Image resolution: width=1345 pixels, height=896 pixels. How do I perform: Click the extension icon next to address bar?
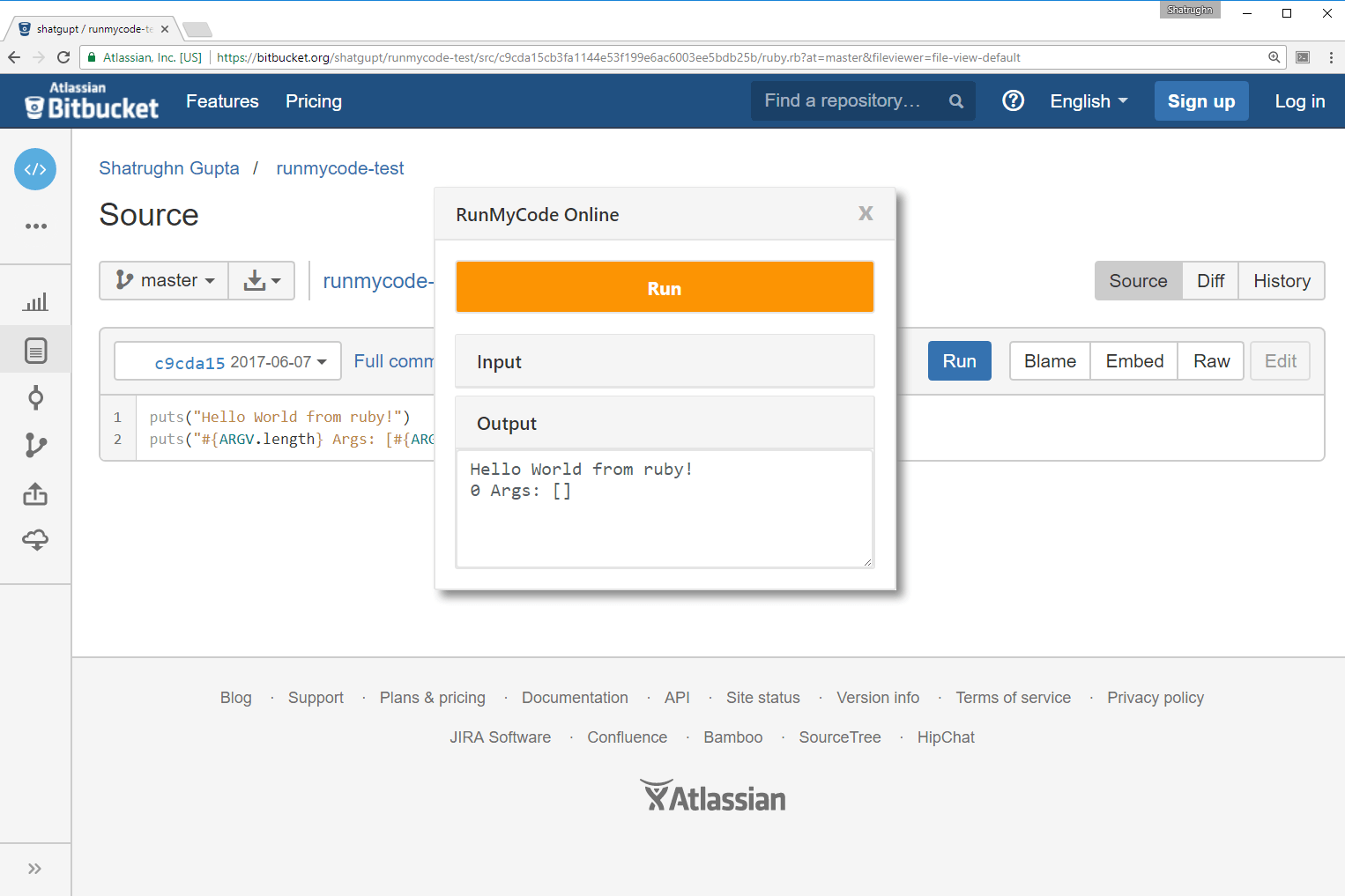click(x=1303, y=57)
